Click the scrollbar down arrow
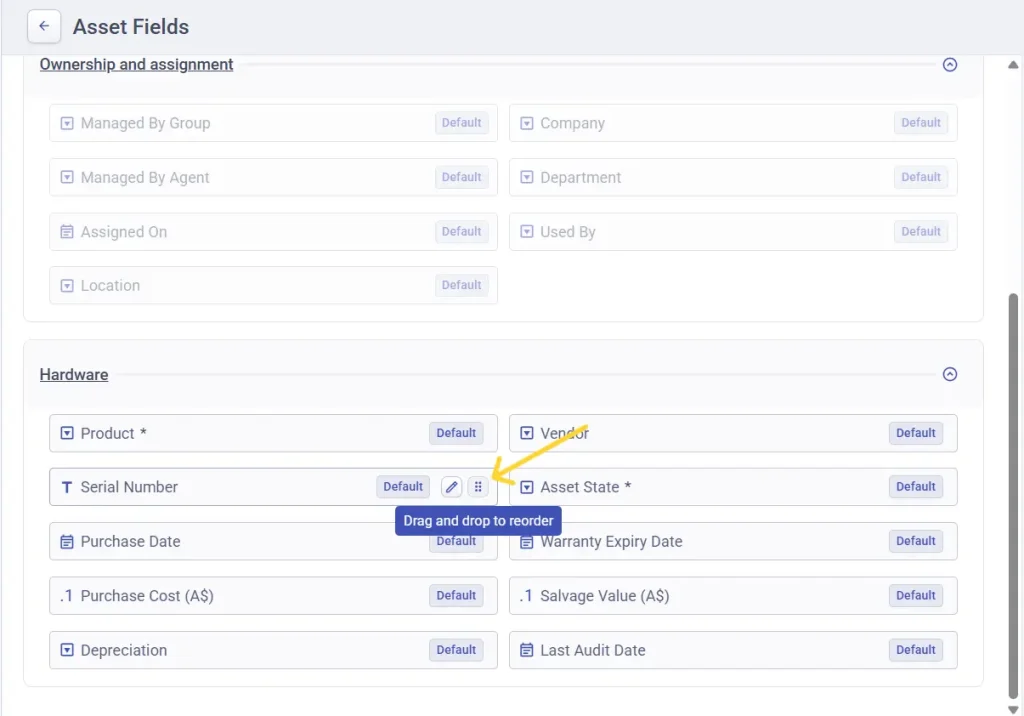The height and width of the screenshot is (716, 1024). [x=1012, y=707]
